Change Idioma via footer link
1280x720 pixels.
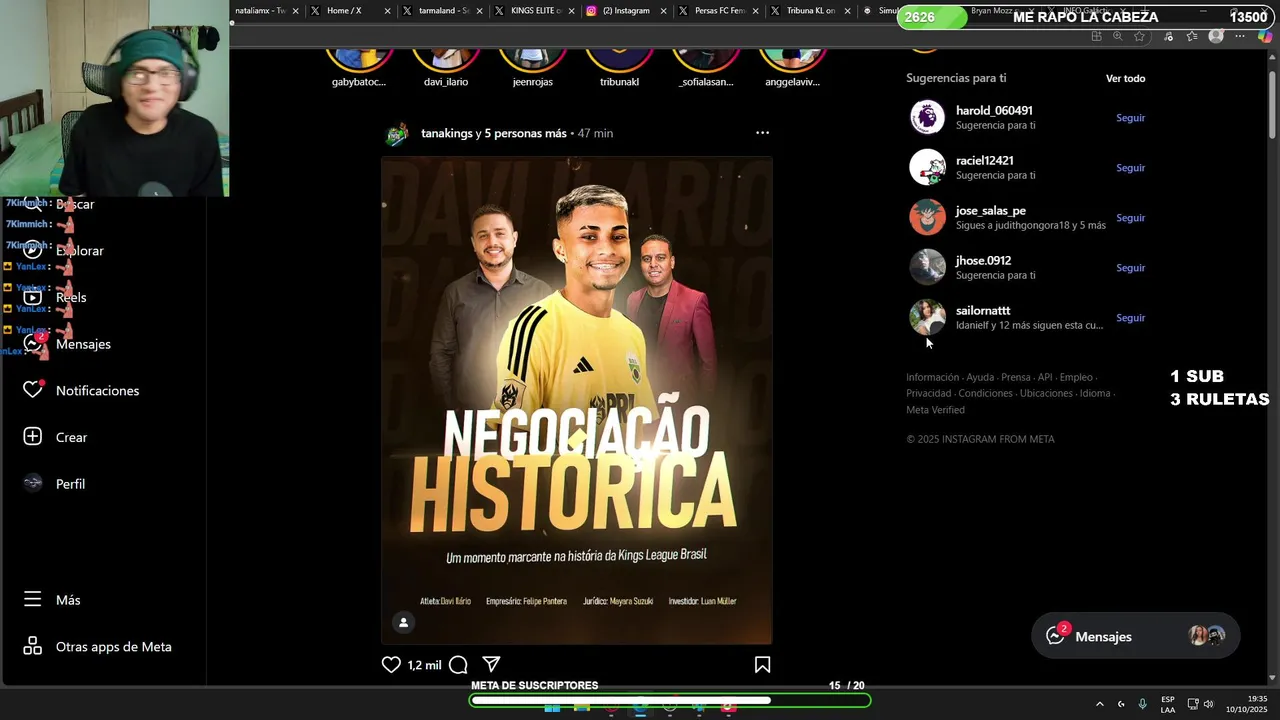tap(1095, 393)
